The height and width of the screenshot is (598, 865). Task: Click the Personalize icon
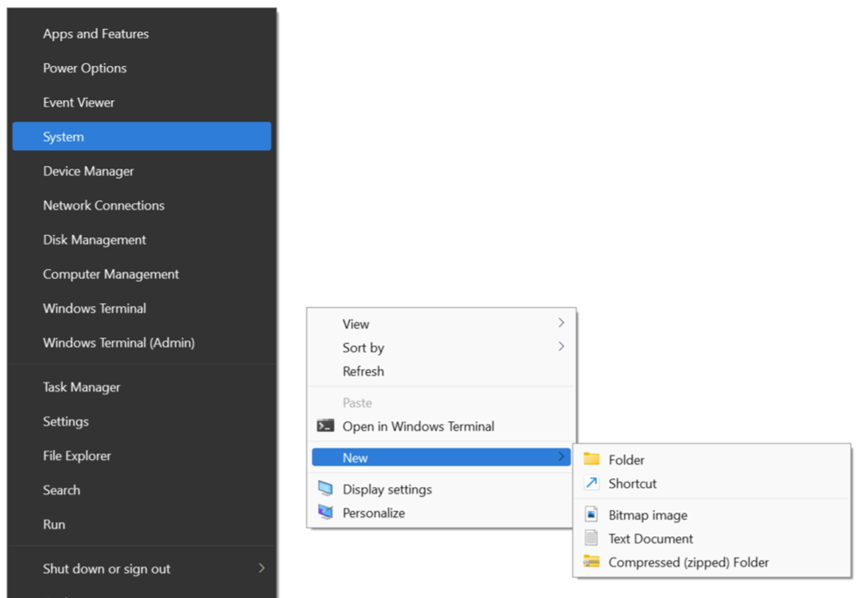pyautogui.click(x=325, y=512)
